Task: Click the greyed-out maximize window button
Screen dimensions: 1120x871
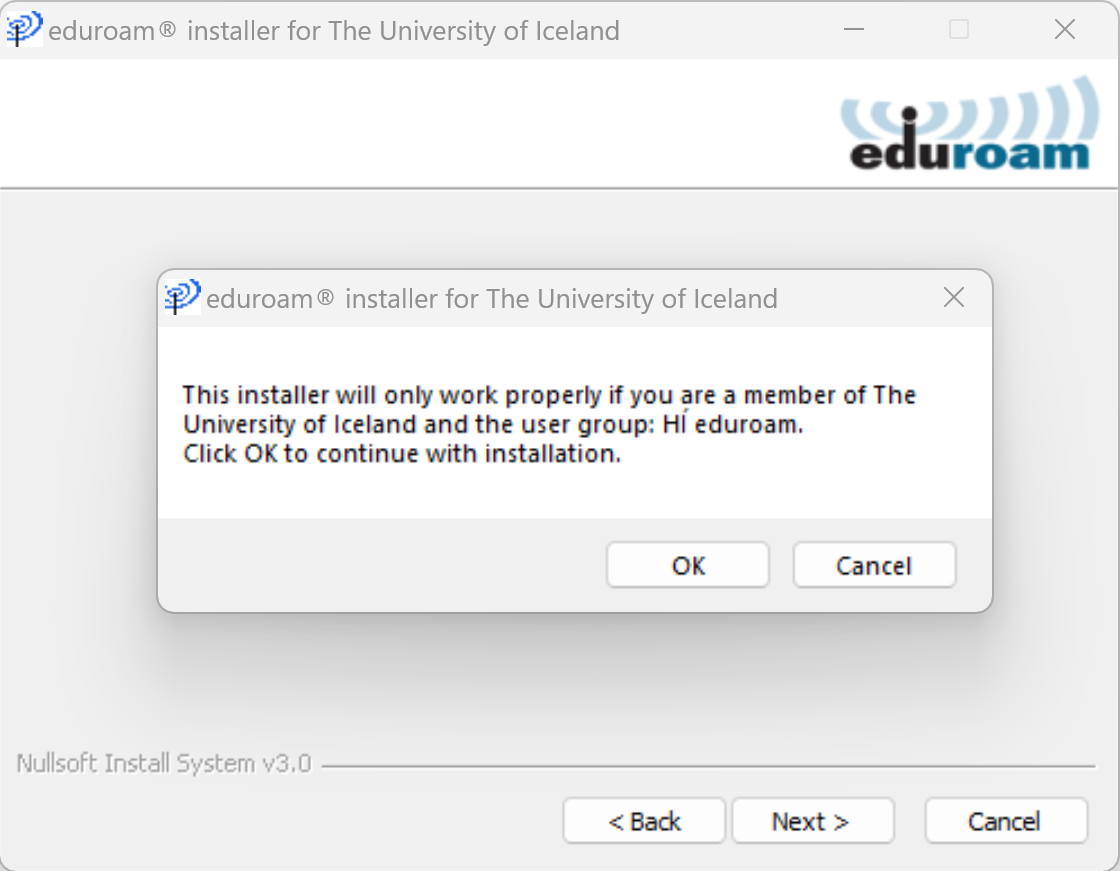Action: pyautogui.click(x=959, y=29)
